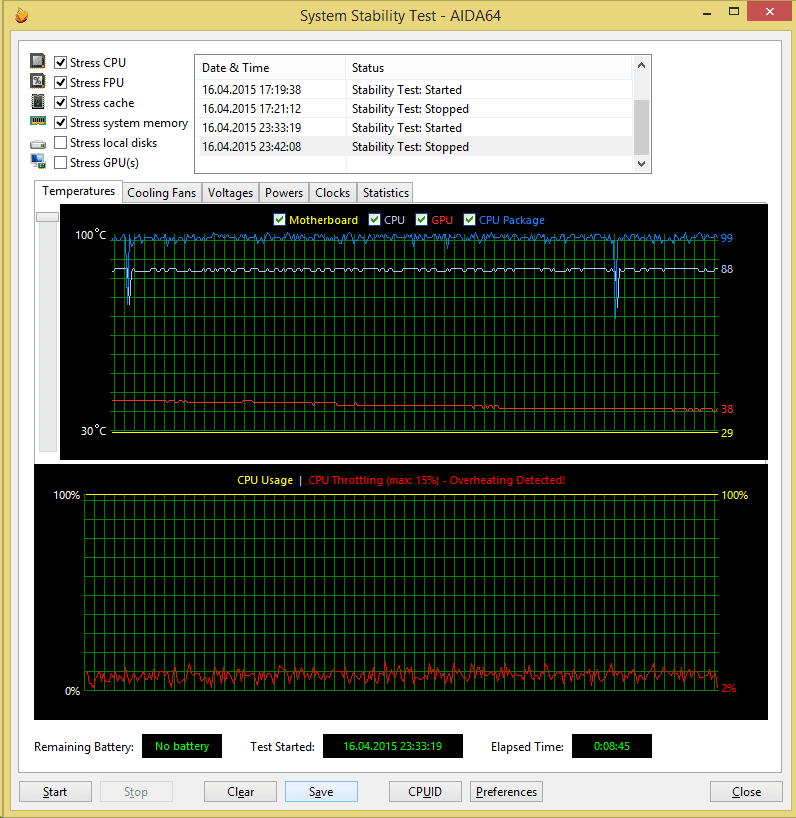Click the FPU icon beside Stress FPU
This screenshot has width=796, height=818.
[38, 81]
